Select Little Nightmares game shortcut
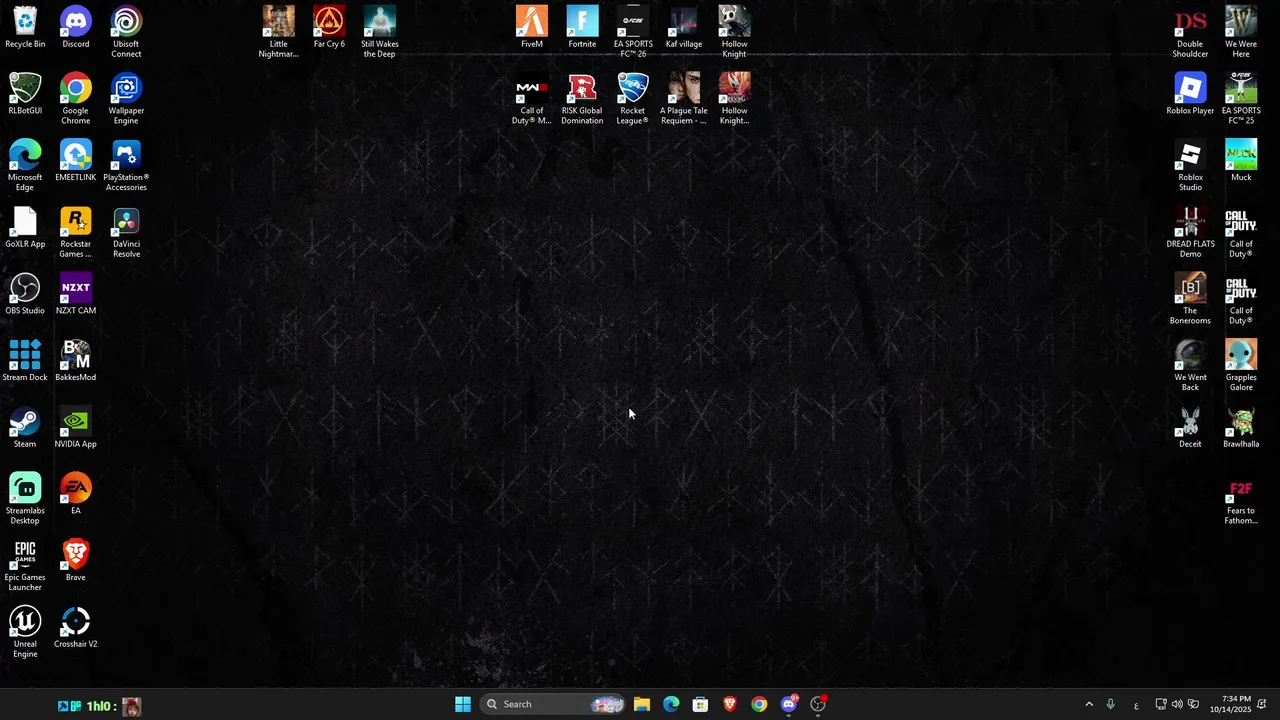This screenshot has width=1280, height=720. [278, 32]
